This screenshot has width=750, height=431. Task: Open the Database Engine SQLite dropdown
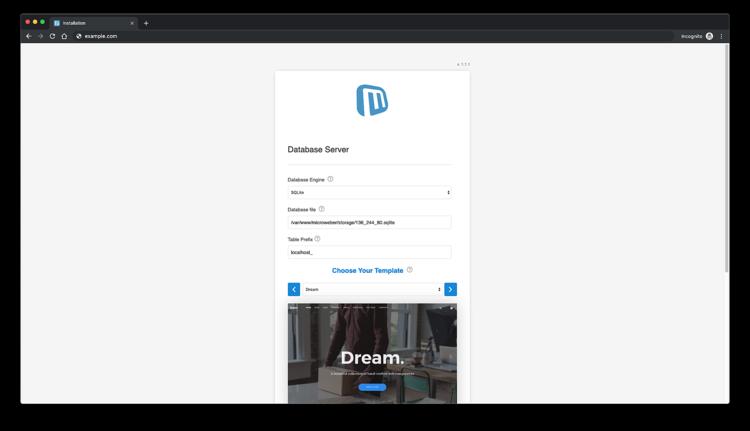click(x=369, y=192)
